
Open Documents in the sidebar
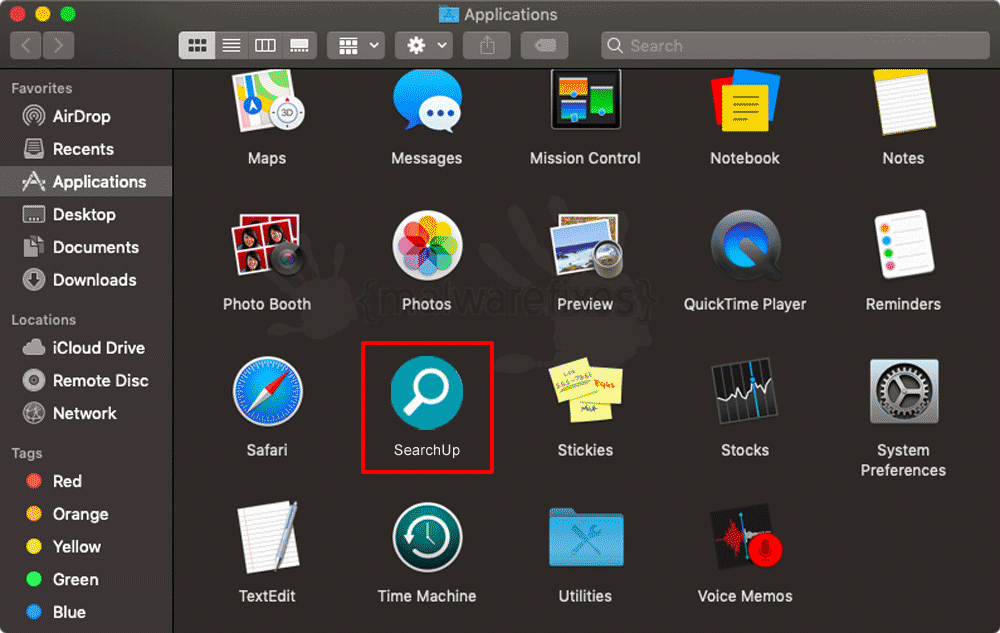pos(86,247)
